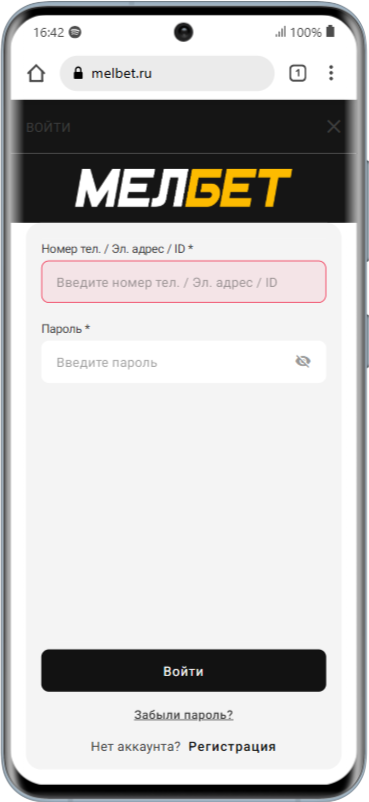Open the Забыли пароль? link
Image resolution: width=369 pixels, height=802 pixels.
184,715
